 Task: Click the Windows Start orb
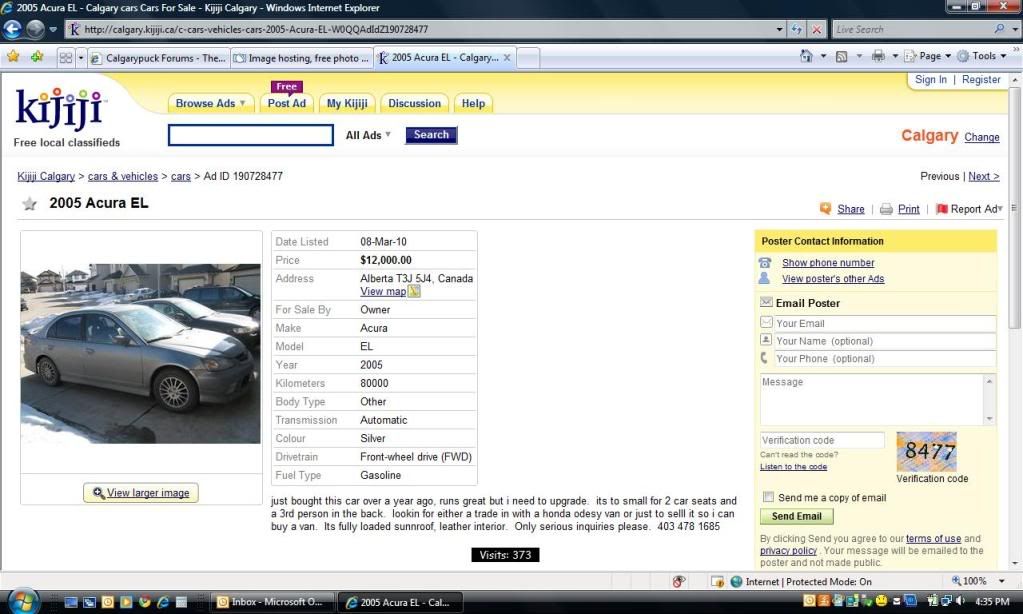click(x=21, y=601)
